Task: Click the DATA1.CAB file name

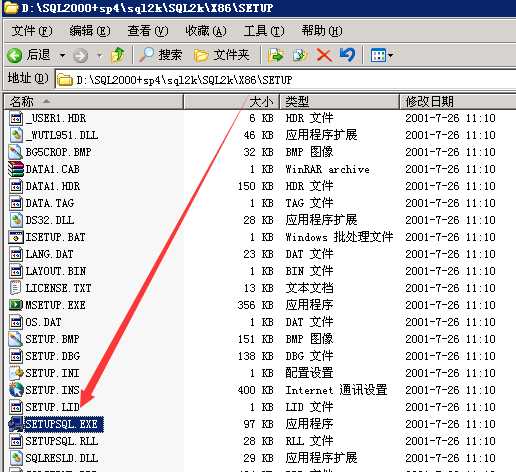Action: [53, 169]
